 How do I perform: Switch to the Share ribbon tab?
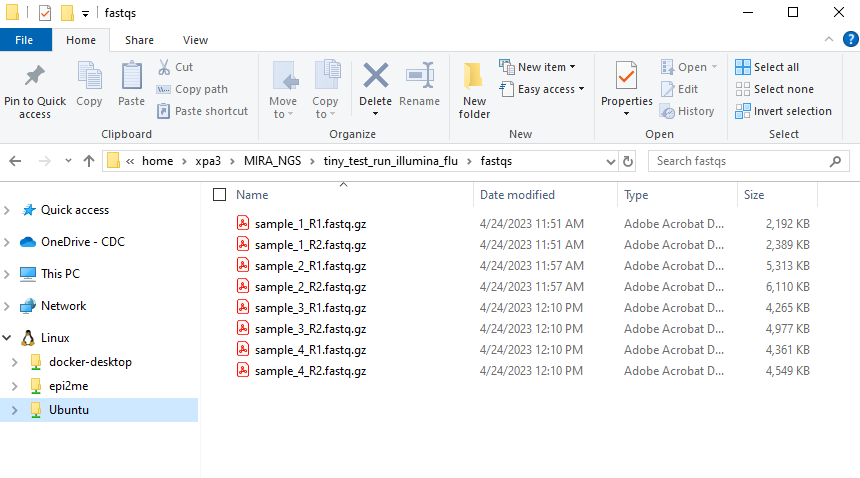coord(139,40)
